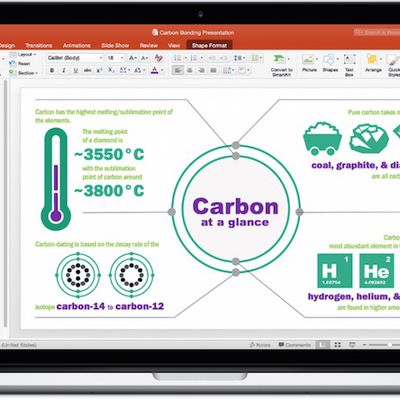Toggle bold formatting
The height and width of the screenshot is (400, 400).
52,70
